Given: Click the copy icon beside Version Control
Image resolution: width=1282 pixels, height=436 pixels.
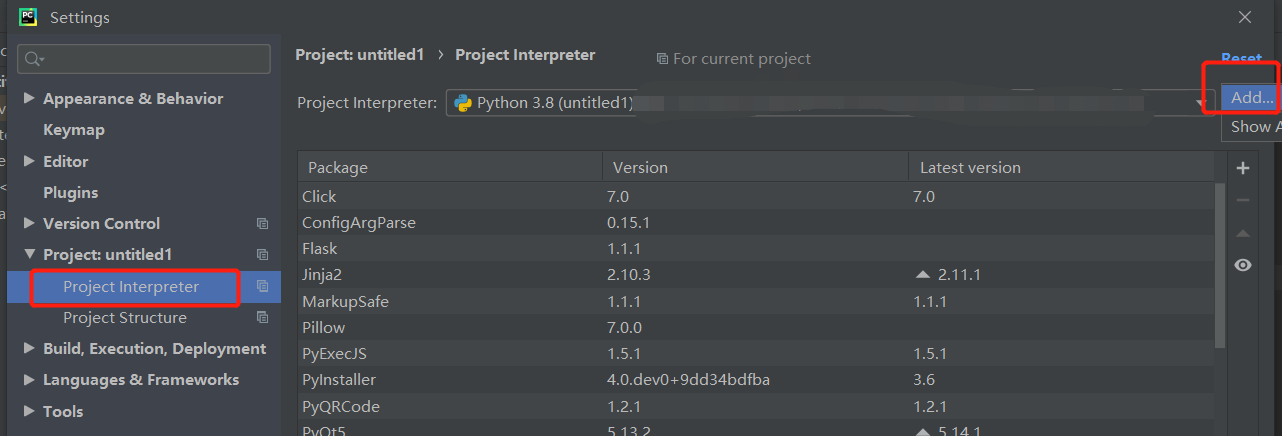Looking at the screenshot, I should (262, 224).
